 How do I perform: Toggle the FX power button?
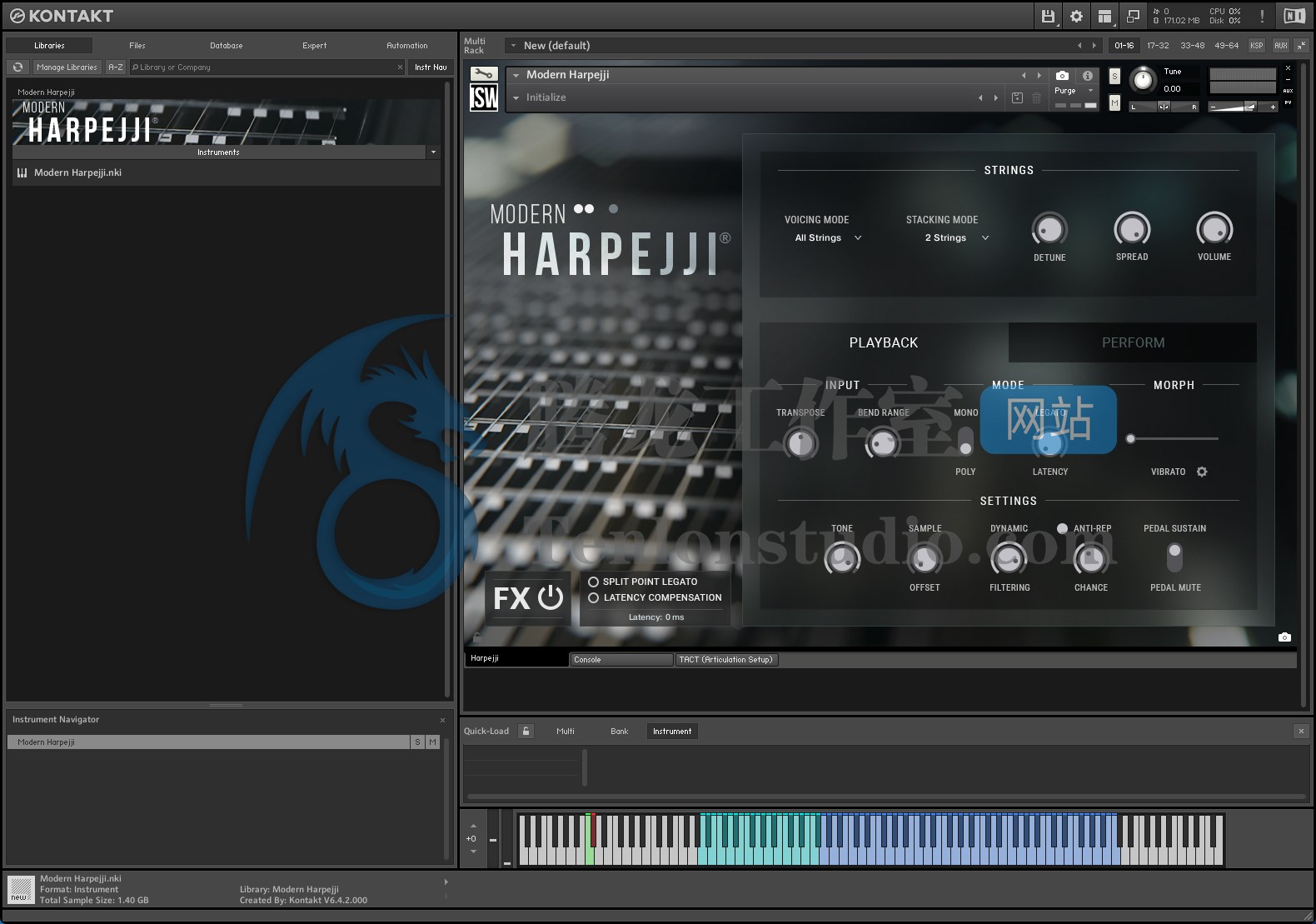[x=551, y=597]
